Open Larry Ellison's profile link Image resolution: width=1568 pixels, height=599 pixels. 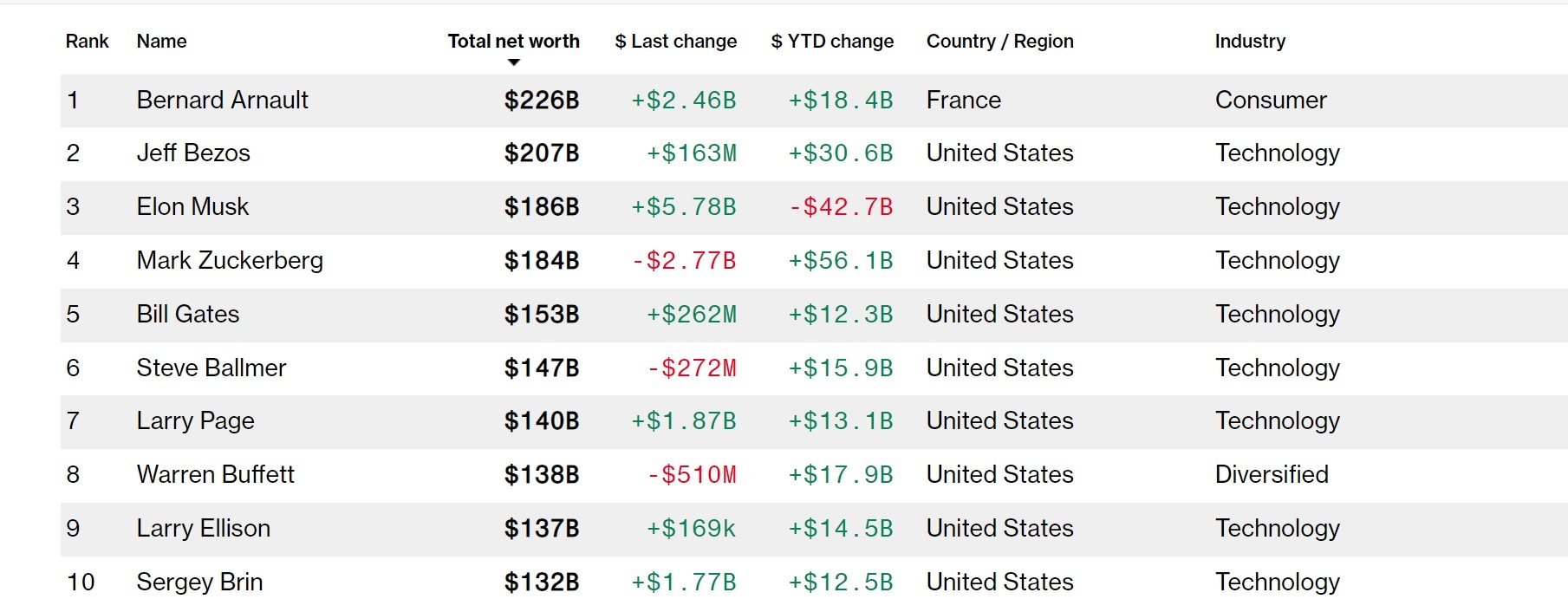click(203, 528)
